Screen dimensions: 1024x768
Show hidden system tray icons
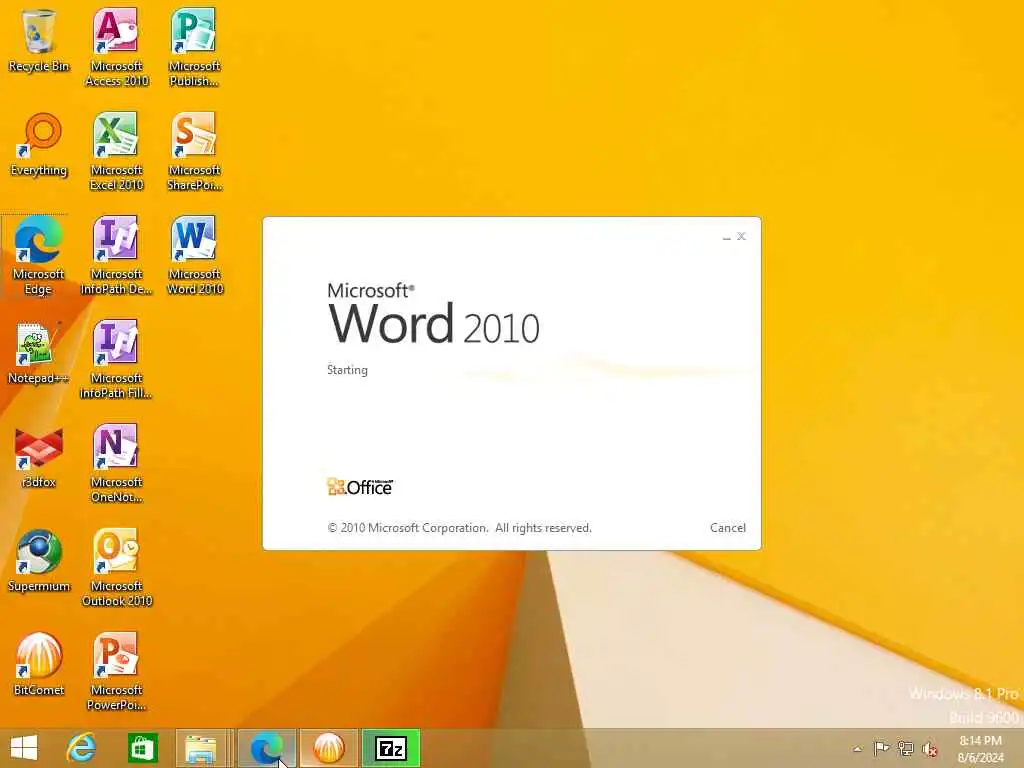tap(857, 749)
